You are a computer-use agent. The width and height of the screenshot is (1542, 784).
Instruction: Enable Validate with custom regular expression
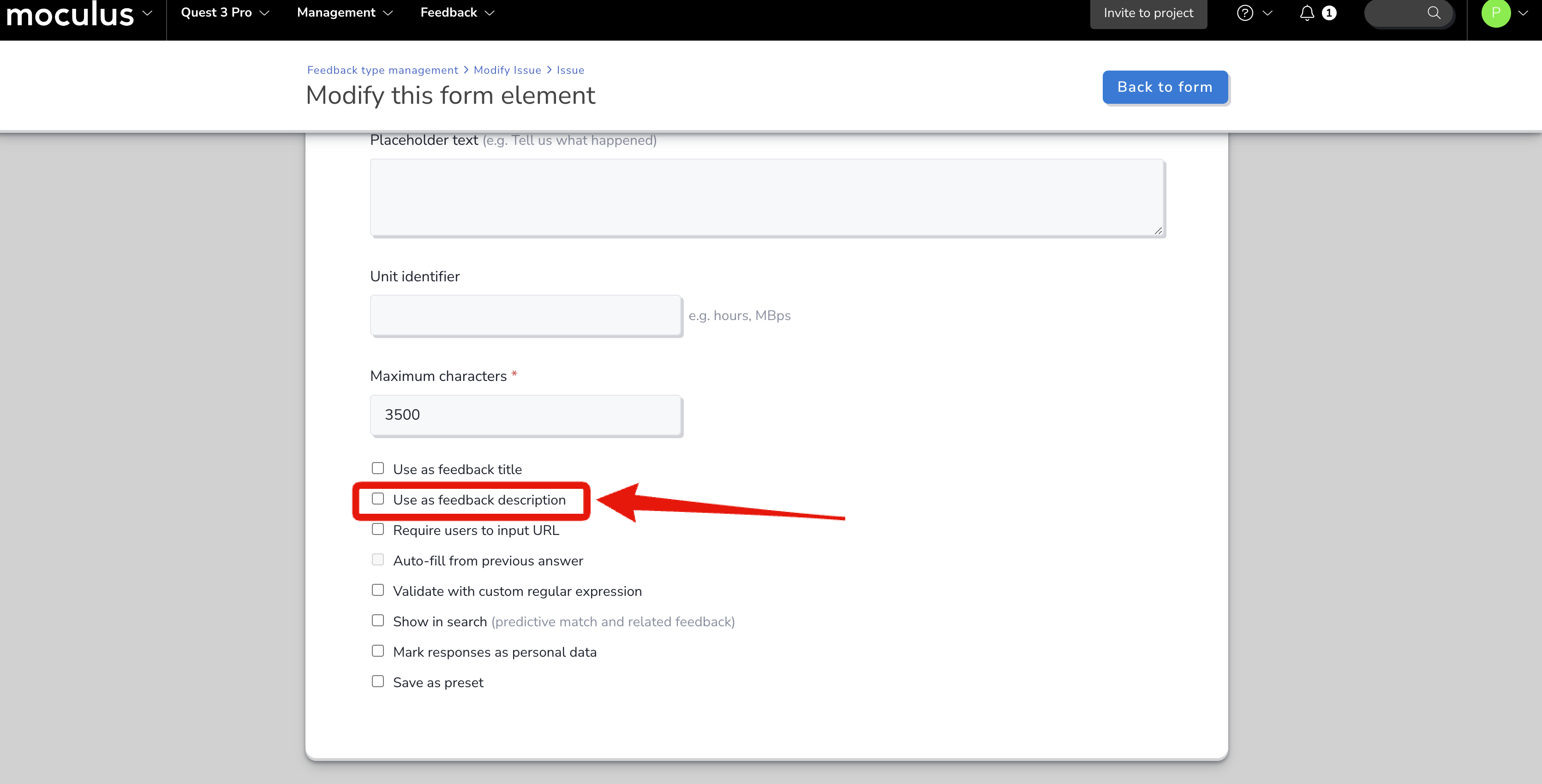pos(378,590)
